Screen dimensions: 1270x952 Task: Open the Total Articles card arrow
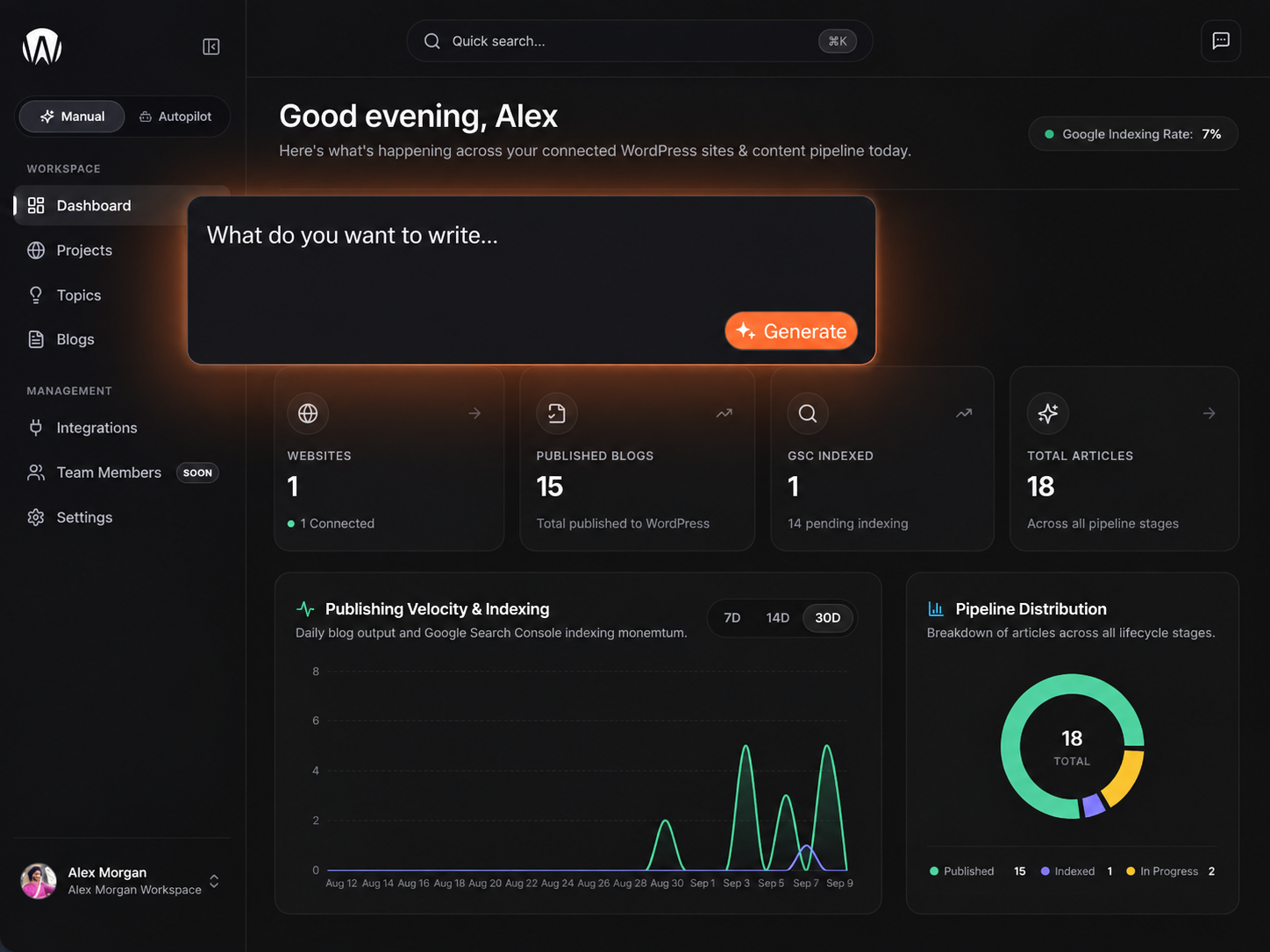[x=1209, y=413]
